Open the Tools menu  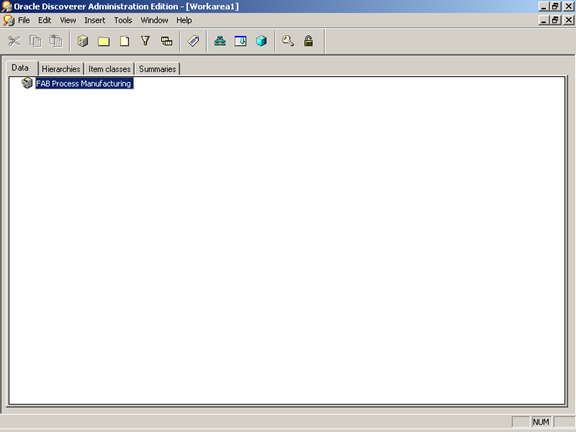tap(123, 20)
